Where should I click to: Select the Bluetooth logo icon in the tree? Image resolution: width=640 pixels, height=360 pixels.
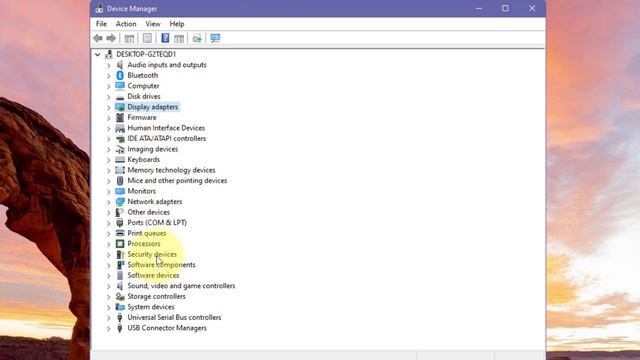pyautogui.click(x=120, y=76)
